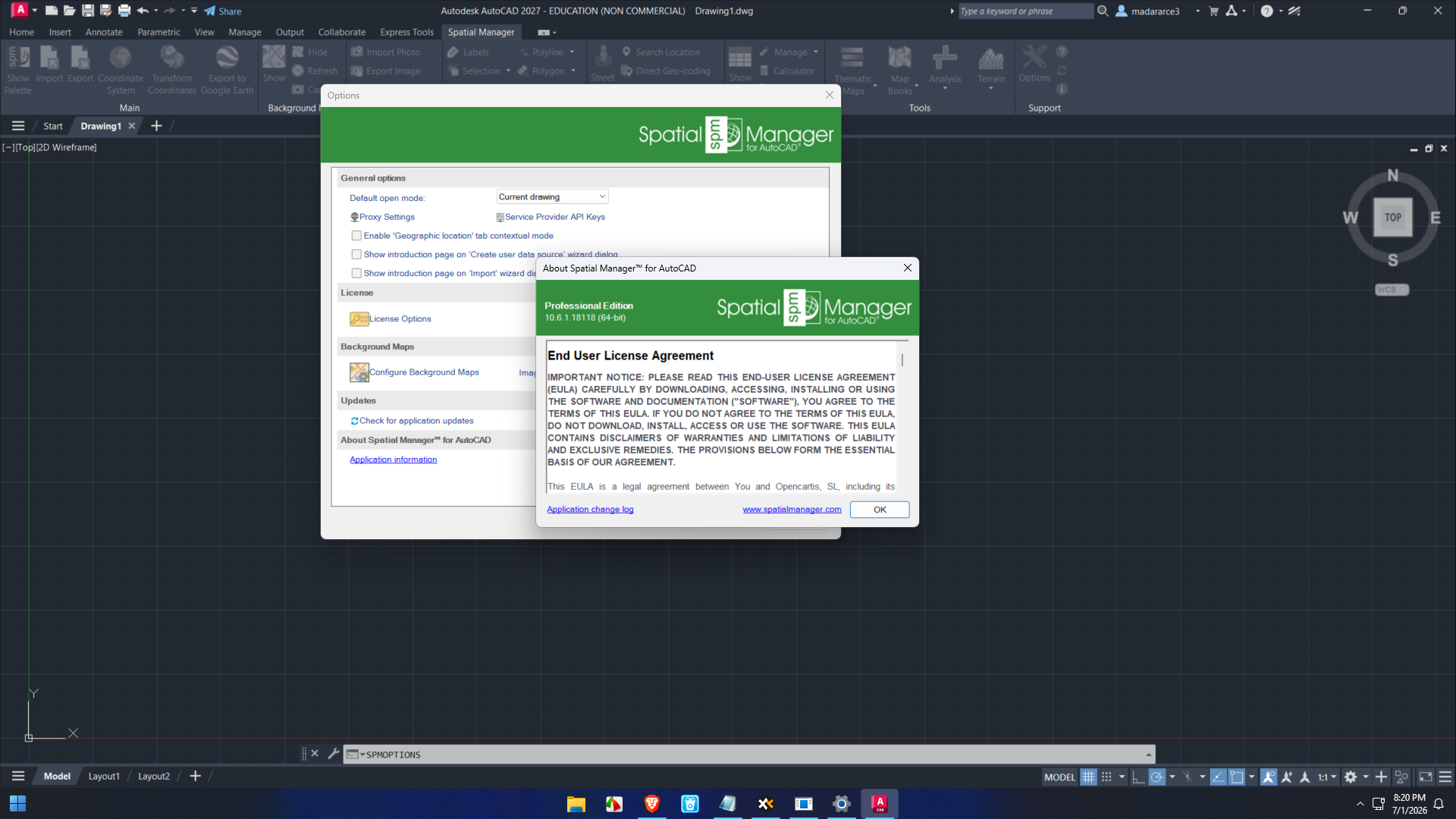1456x819 pixels.
Task: Expand polar tracking angle dropdown arrow
Action: pos(1172,777)
